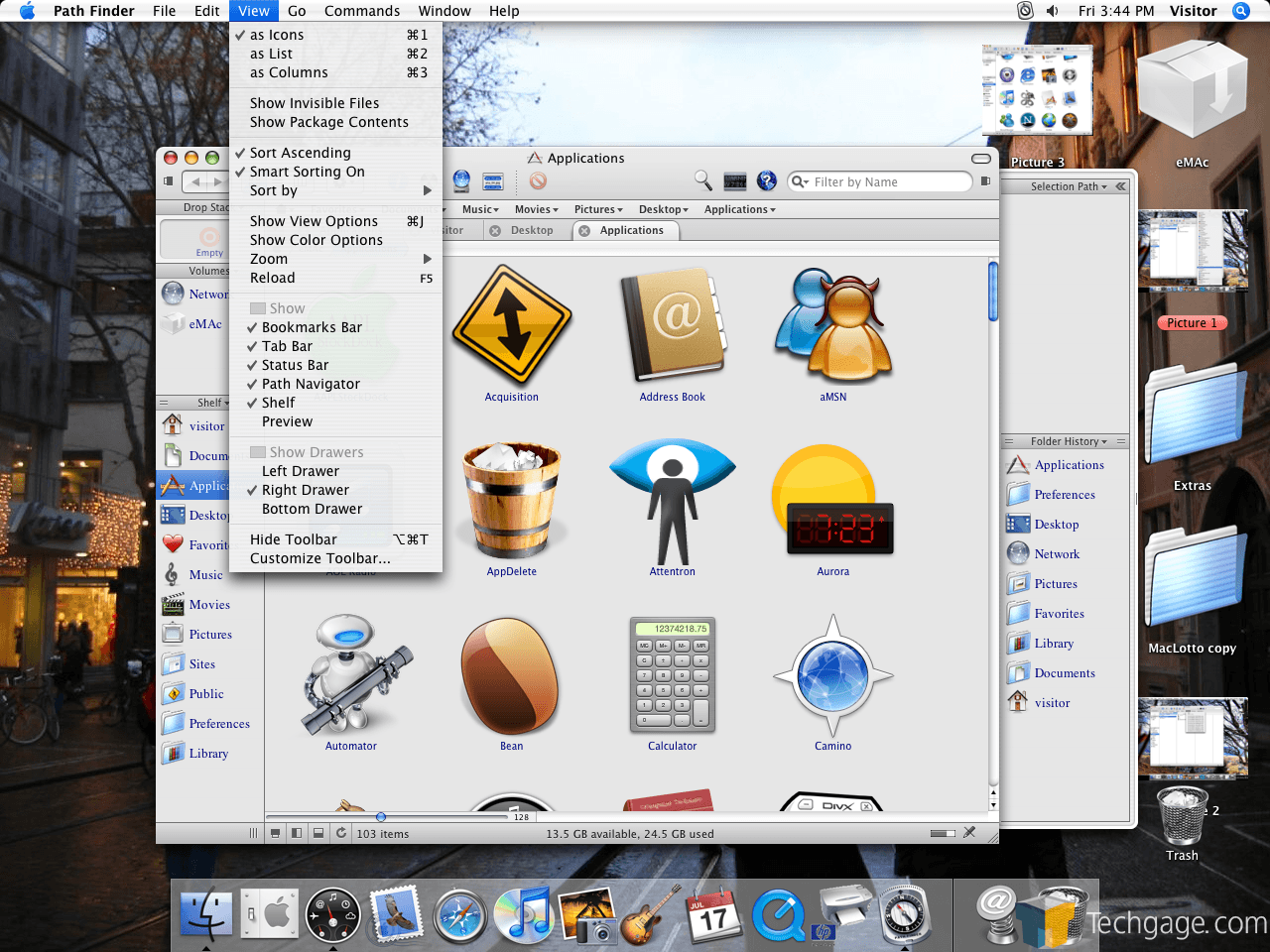Viewport: 1270px width, 952px height.
Task: Click the volume icon in menu bar
Action: click(x=1053, y=11)
